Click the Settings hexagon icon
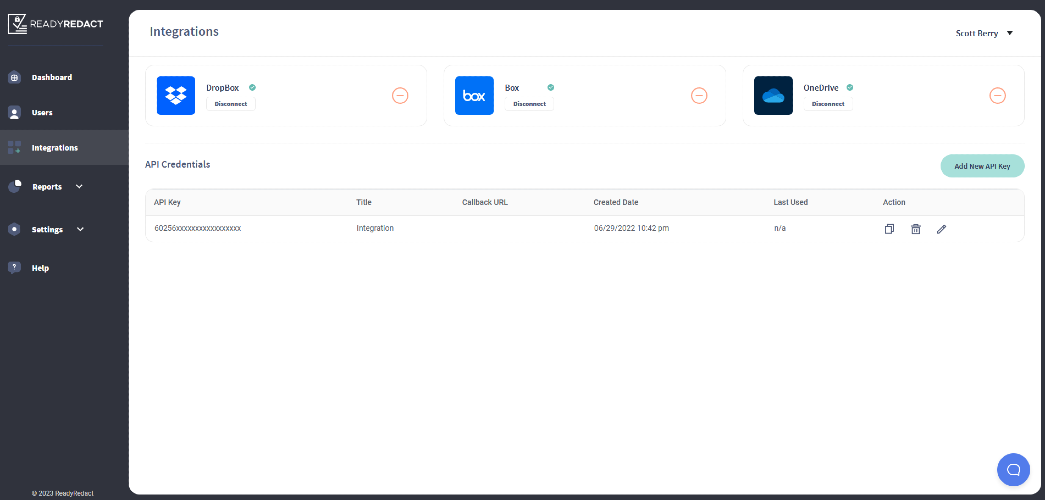 pyautogui.click(x=14, y=229)
